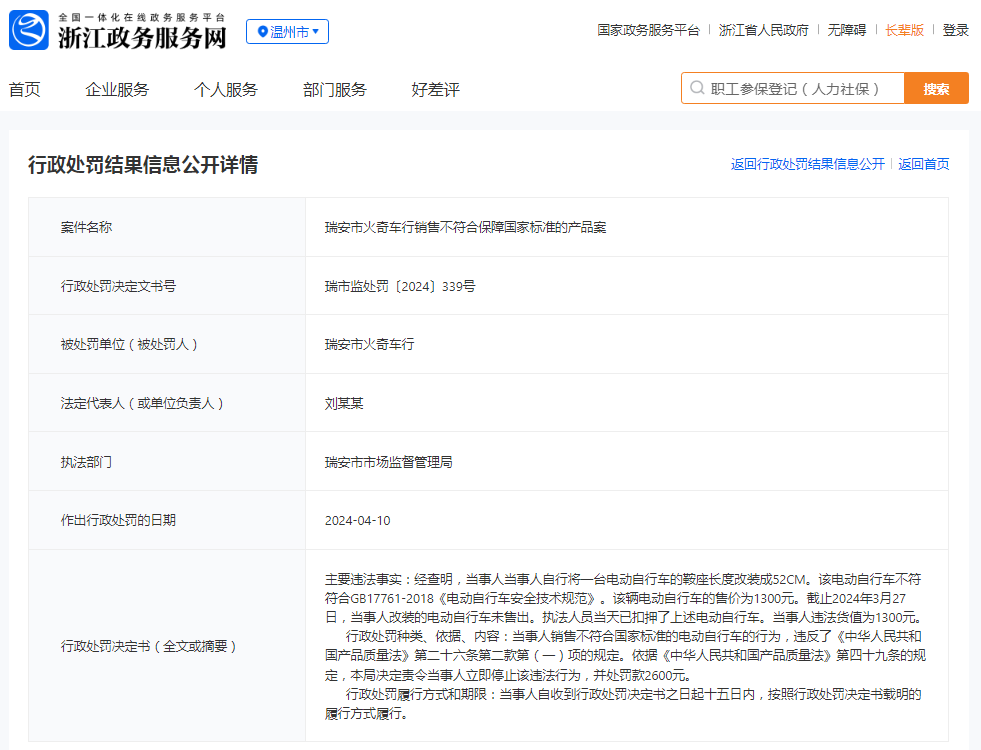Open the 首页 navigation tab

pyautogui.click(x=25, y=90)
